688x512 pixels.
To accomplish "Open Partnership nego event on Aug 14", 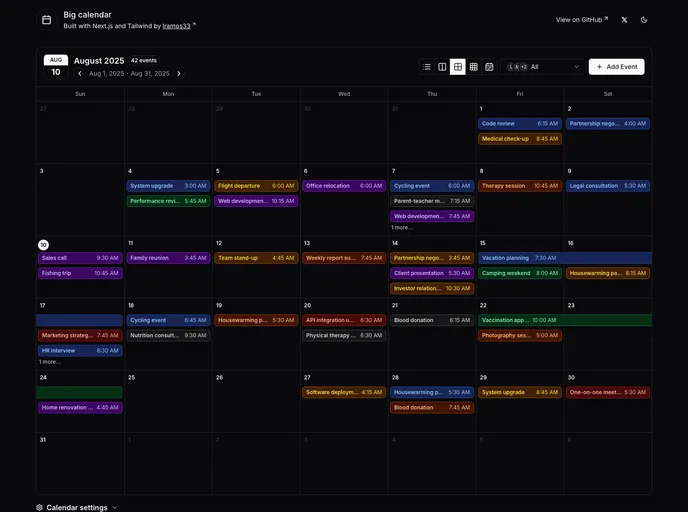I will [432, 258].
